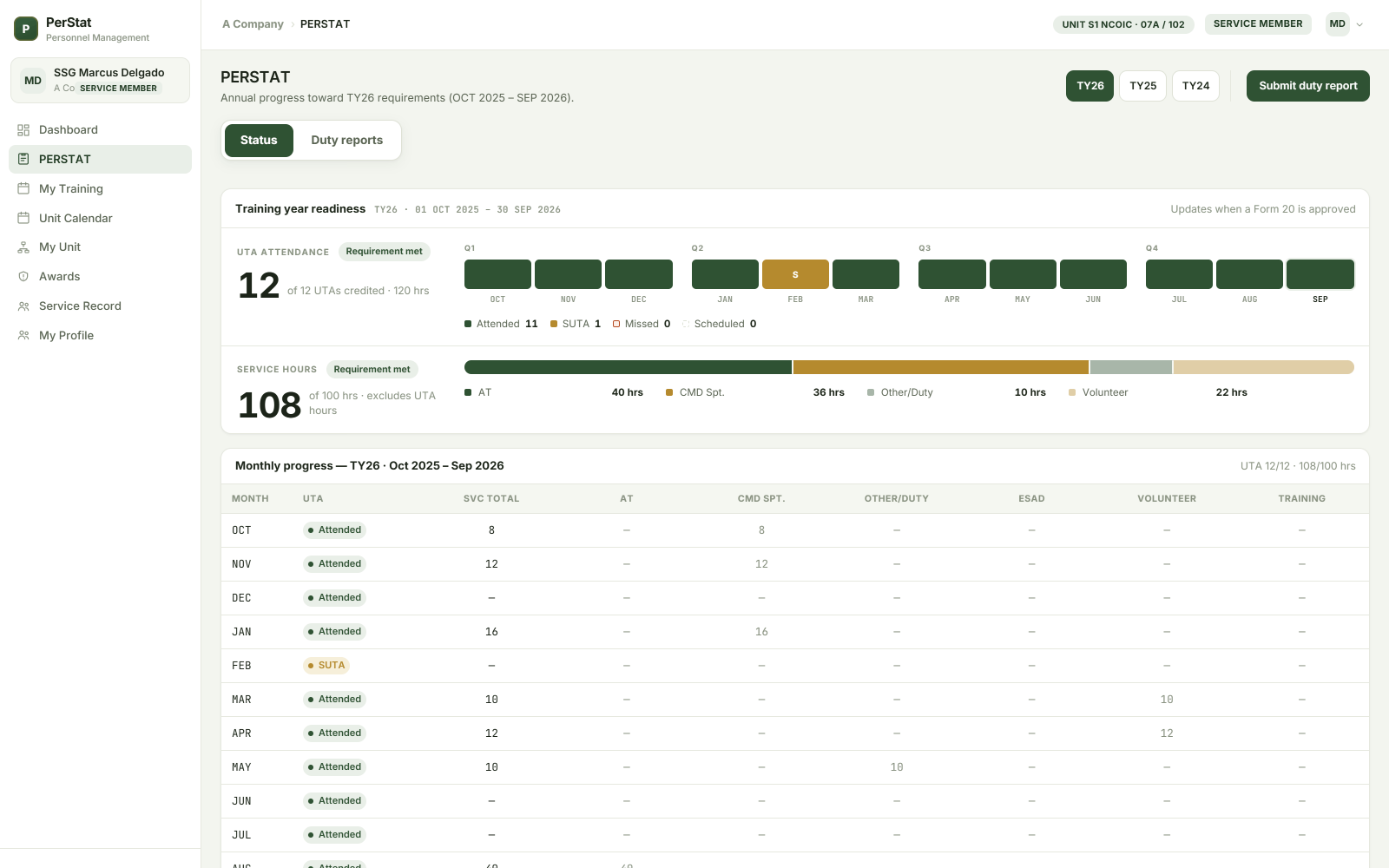Switch to the Duty reports tab
Viewport: 1389px width, 868px height.
(347, 141)
